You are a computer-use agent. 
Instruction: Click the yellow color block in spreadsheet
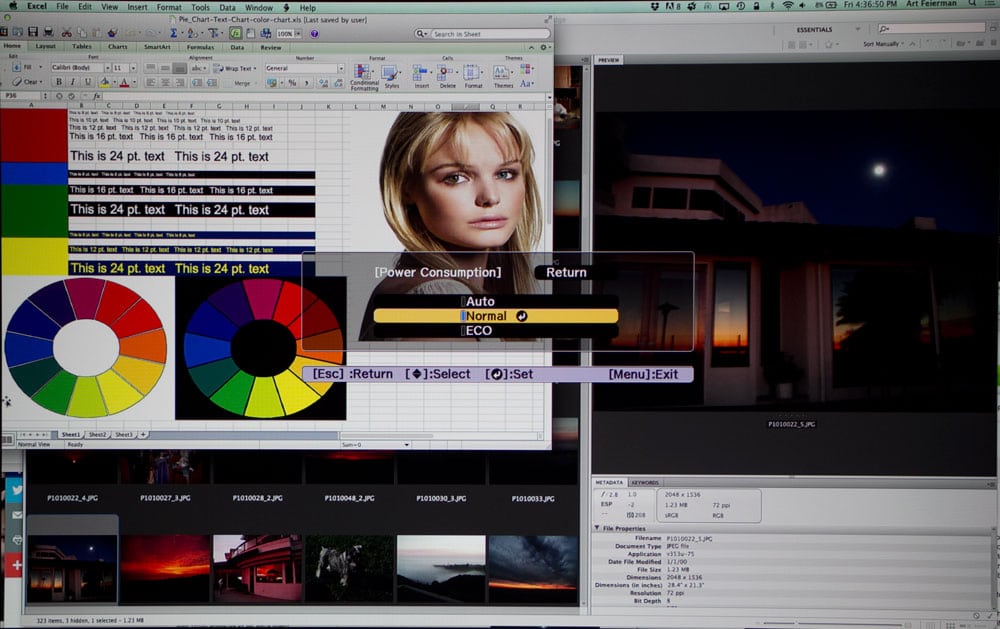point(34,256)
